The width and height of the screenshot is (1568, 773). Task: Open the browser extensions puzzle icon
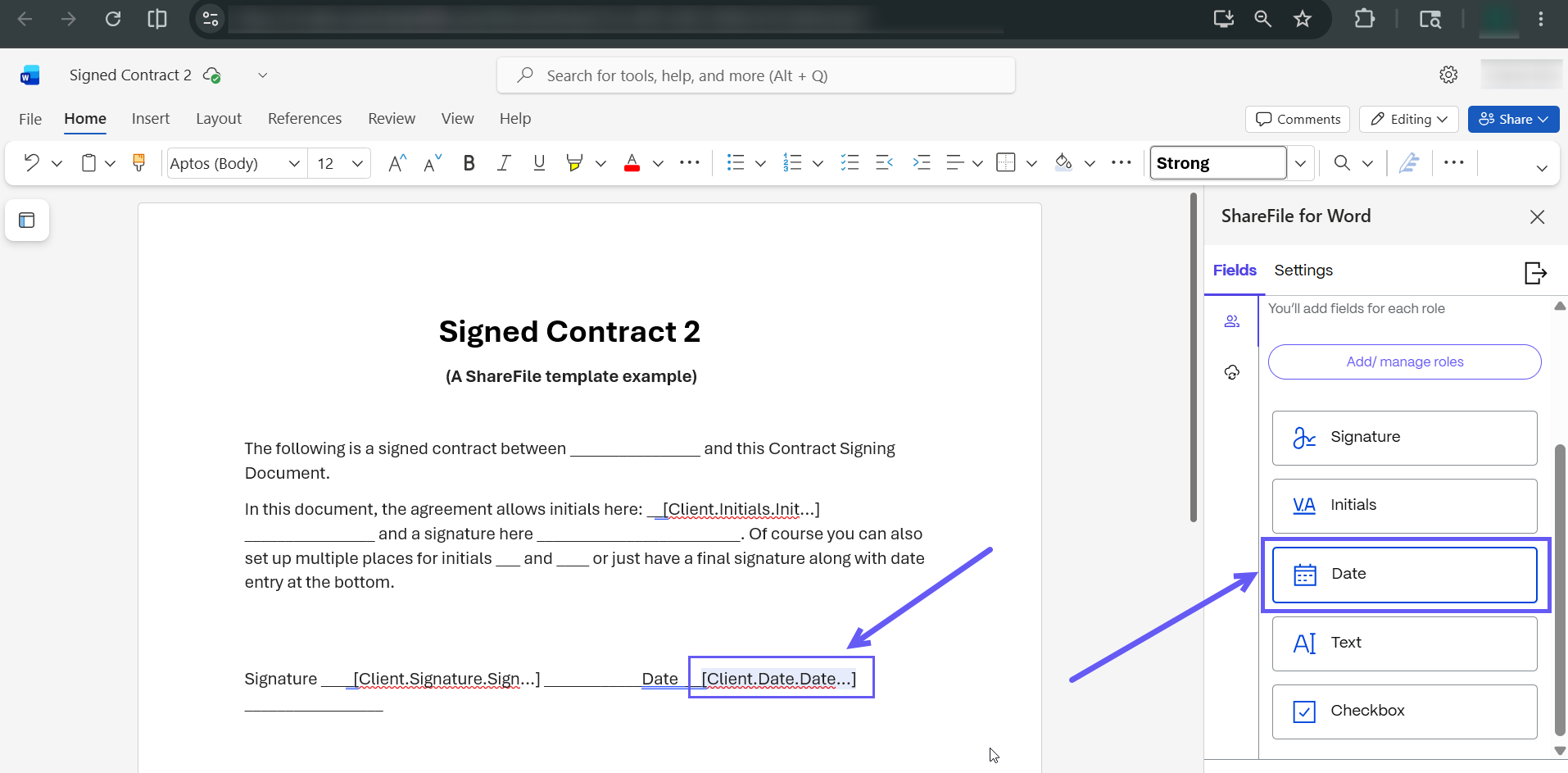pyautogui.click(x=1365, y=18)
